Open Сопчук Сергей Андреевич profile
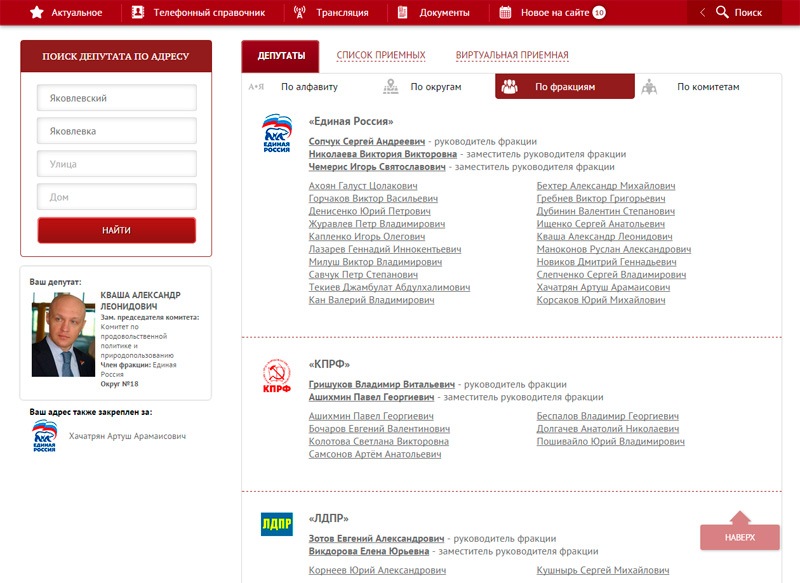This screenshot has width=800, height=583. tap(367, 141)
